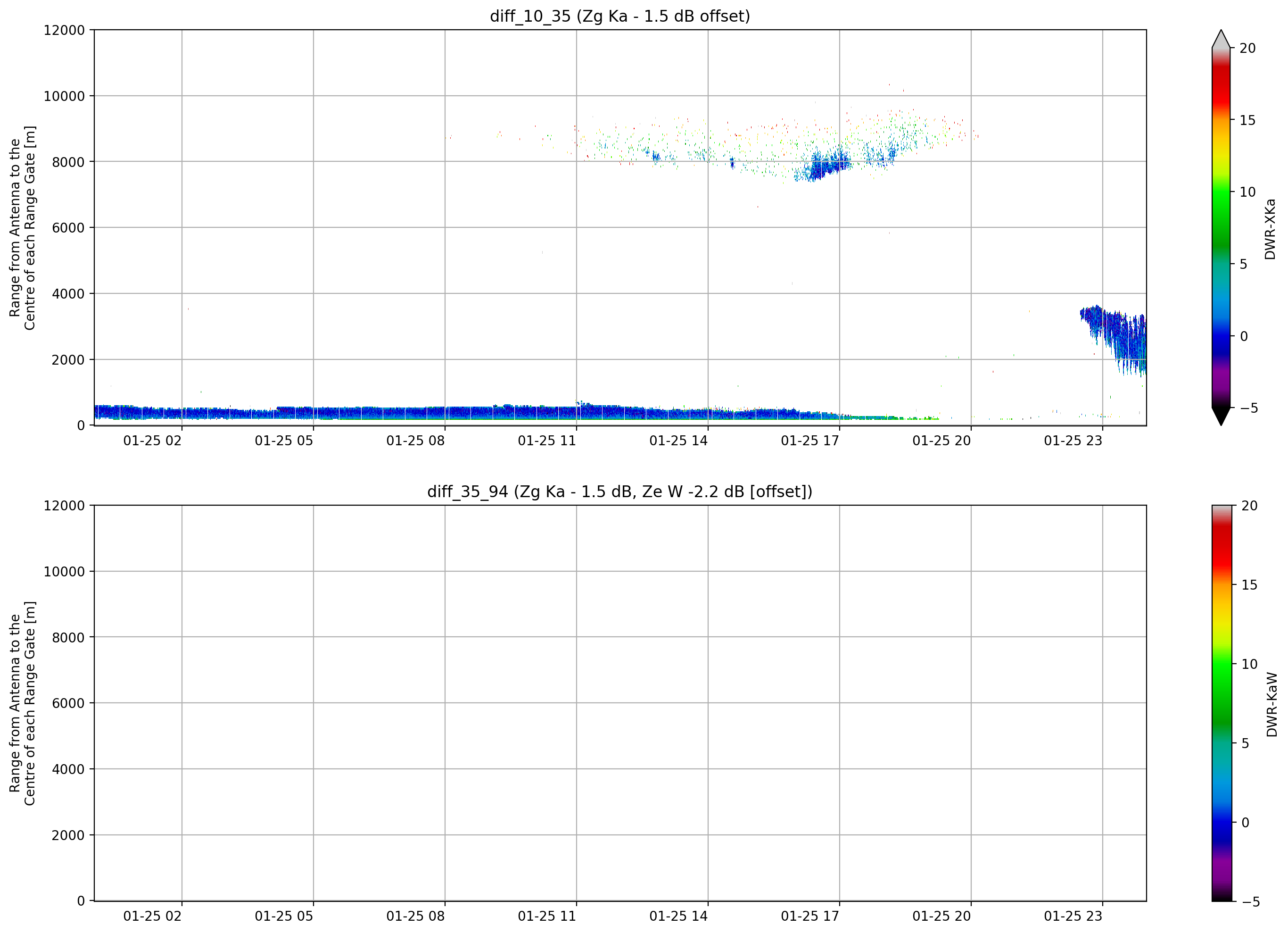The height and width of the screenshot is (933, 1288).
Task: Click the 10000 y-tick in the diff_35_94 plot
Action: pyautogui.click(x=64, y=572)
